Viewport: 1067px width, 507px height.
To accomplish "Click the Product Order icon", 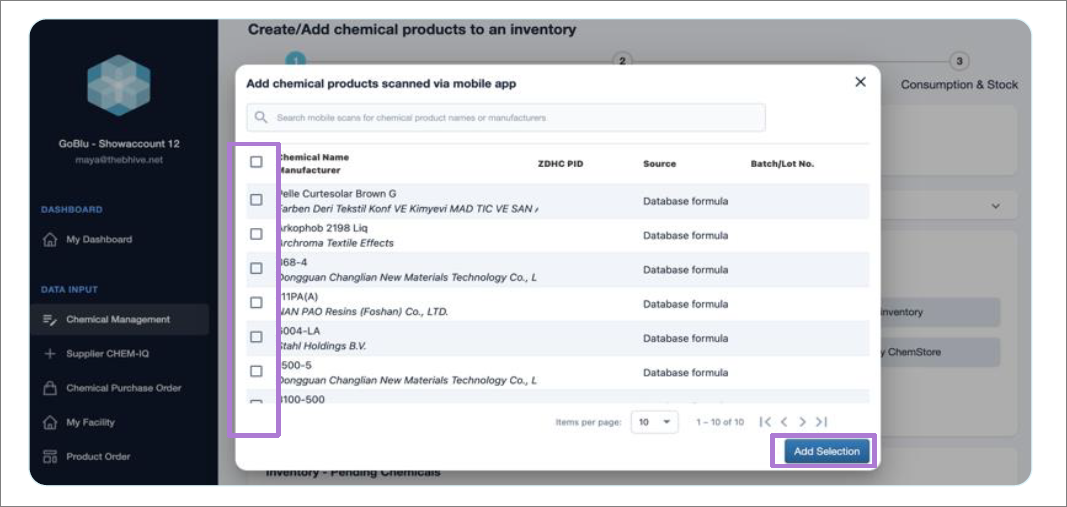I will pyautogui.click(x=50, y=457).
